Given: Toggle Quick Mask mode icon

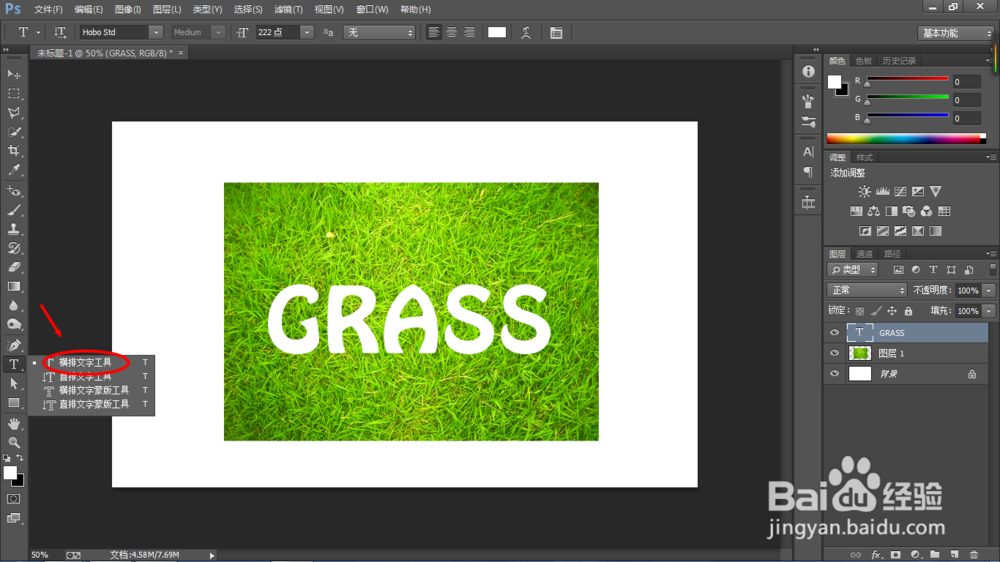Looking at the screenshot, I should click(13, 499).
